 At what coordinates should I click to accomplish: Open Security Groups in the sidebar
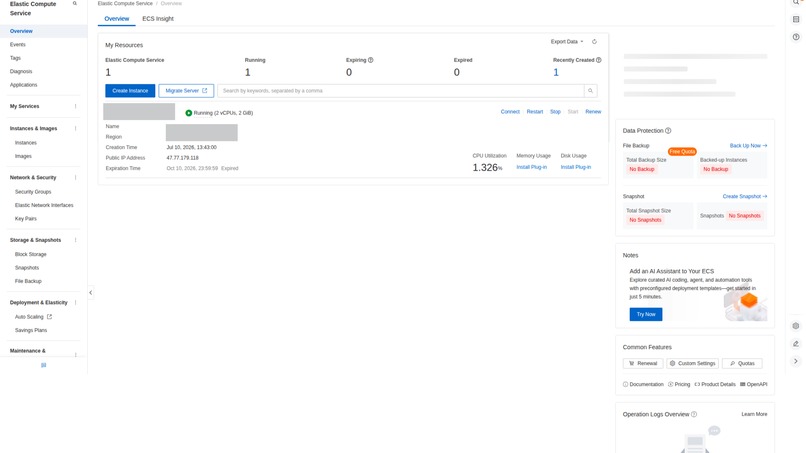(33, 192)
